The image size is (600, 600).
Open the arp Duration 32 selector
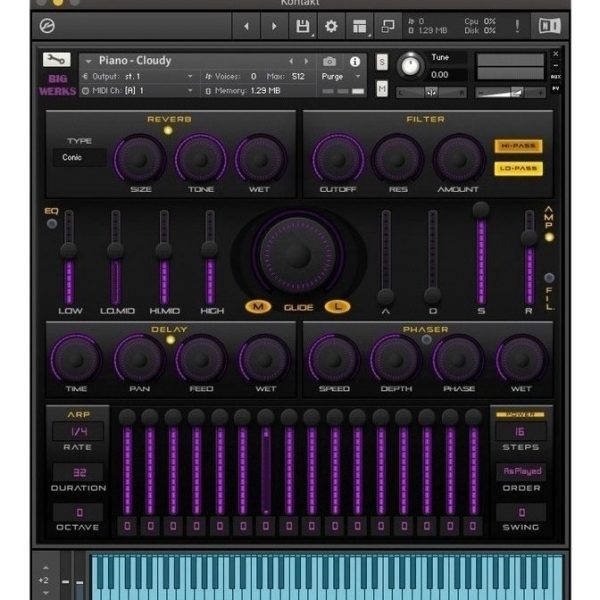[x=78, y=472]
